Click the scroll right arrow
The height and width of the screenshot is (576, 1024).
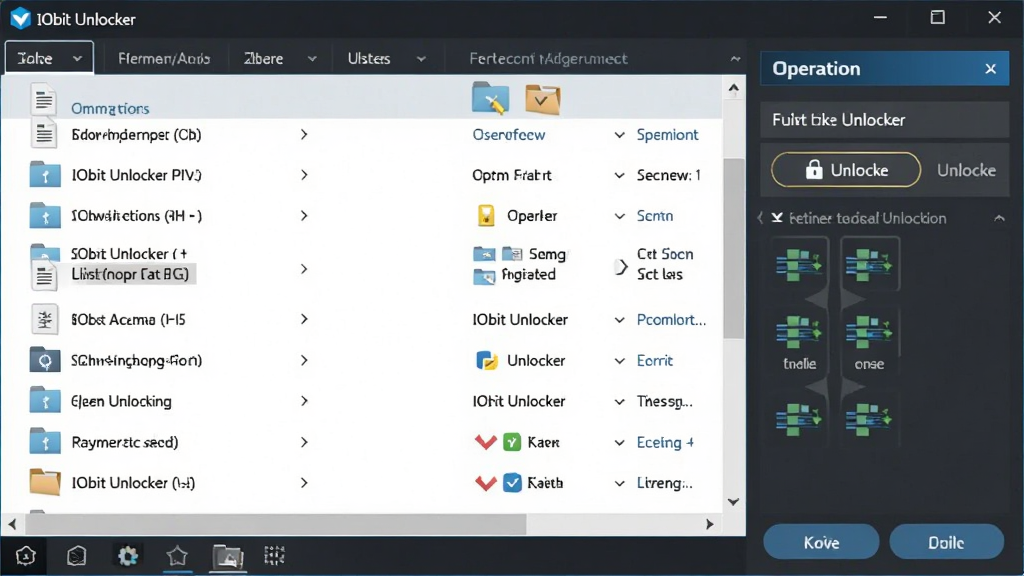tap(710, 524)
